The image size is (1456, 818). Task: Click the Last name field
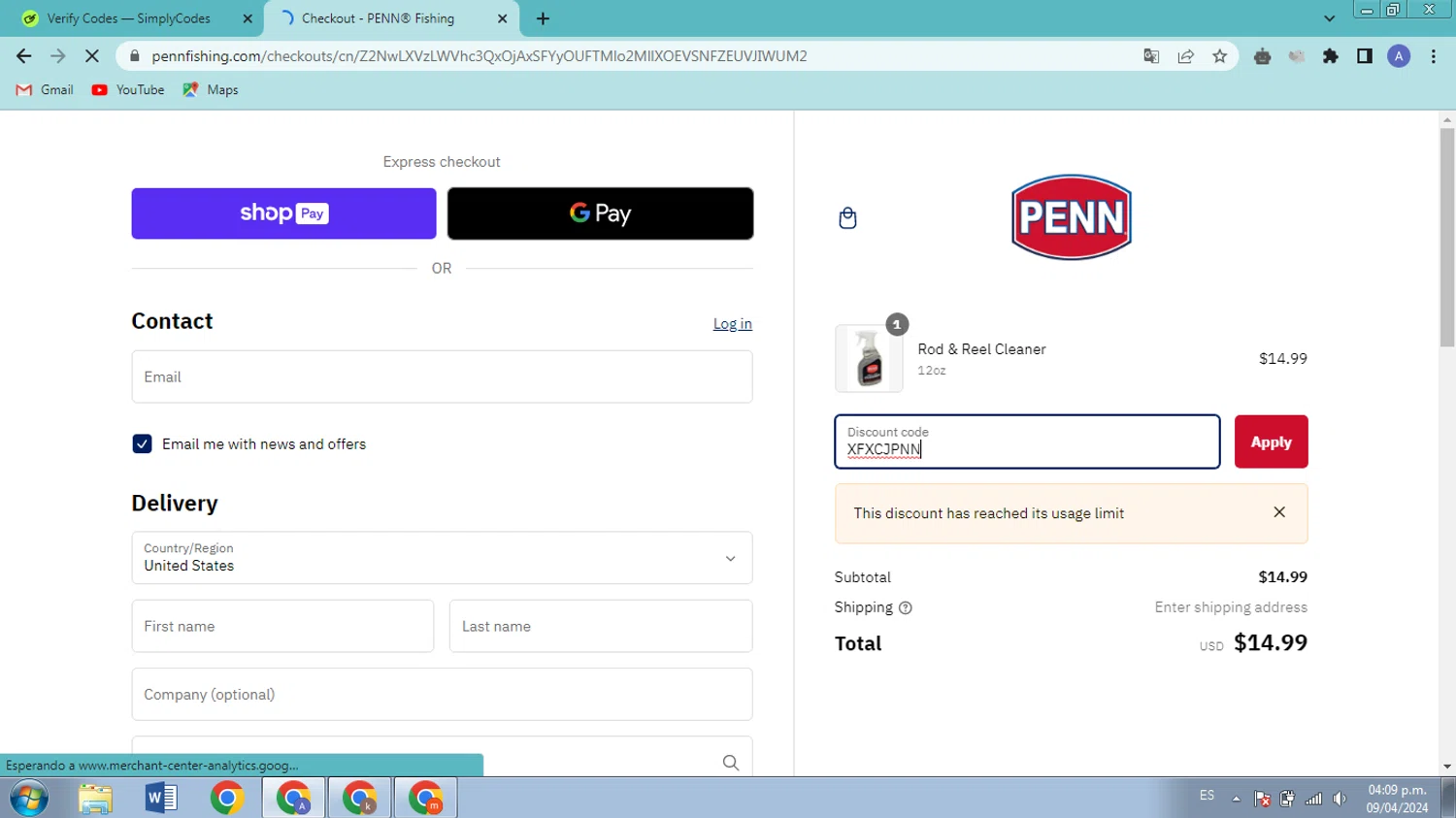(x=601, y=626)
